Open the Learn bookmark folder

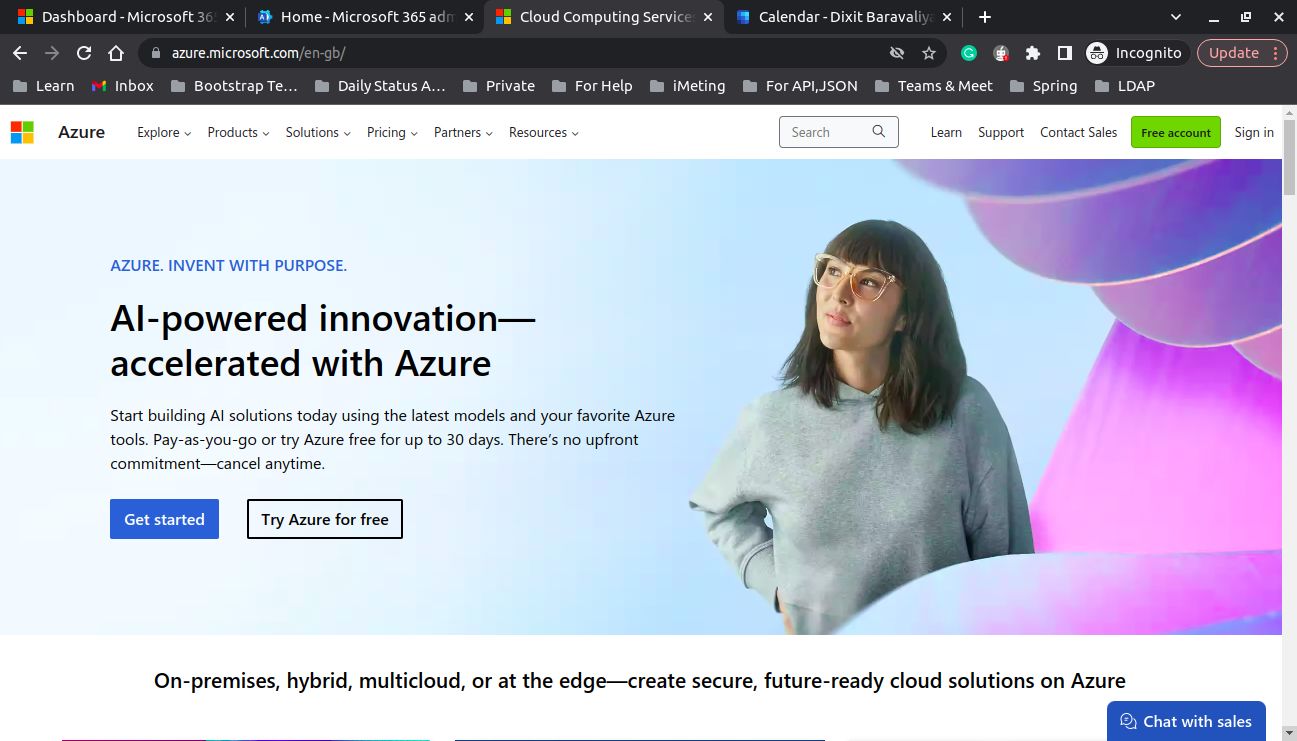(43, 86)
